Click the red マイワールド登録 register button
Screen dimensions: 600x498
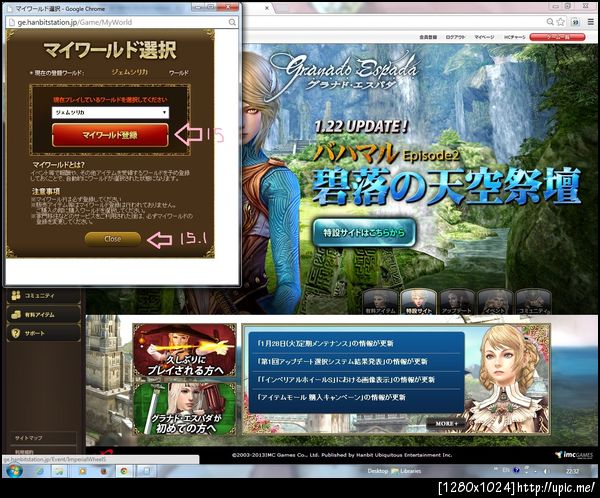coord(110,135)
